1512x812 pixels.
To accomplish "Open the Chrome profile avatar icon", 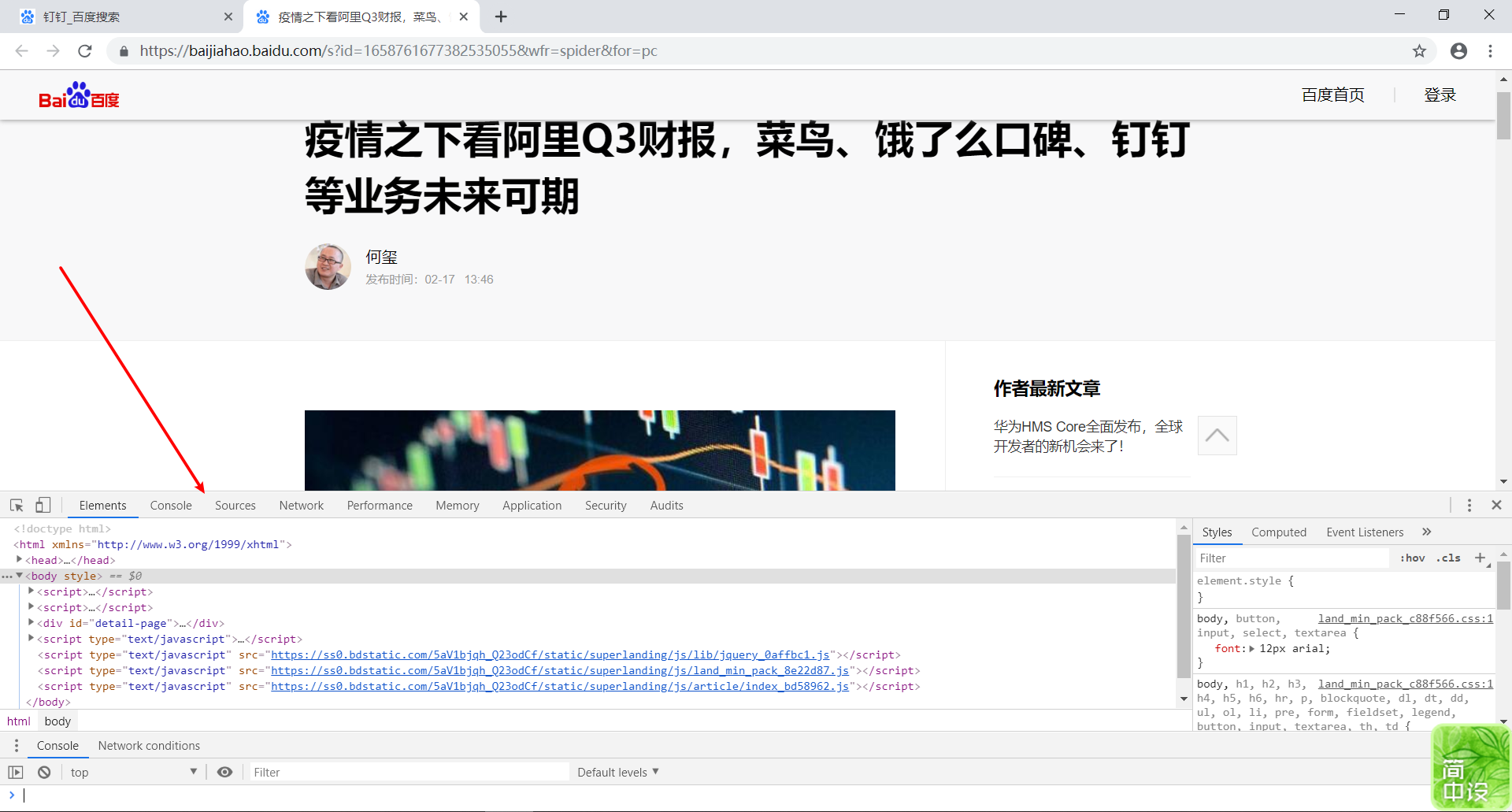I will pyautogui.click(x=1458, y=50).
